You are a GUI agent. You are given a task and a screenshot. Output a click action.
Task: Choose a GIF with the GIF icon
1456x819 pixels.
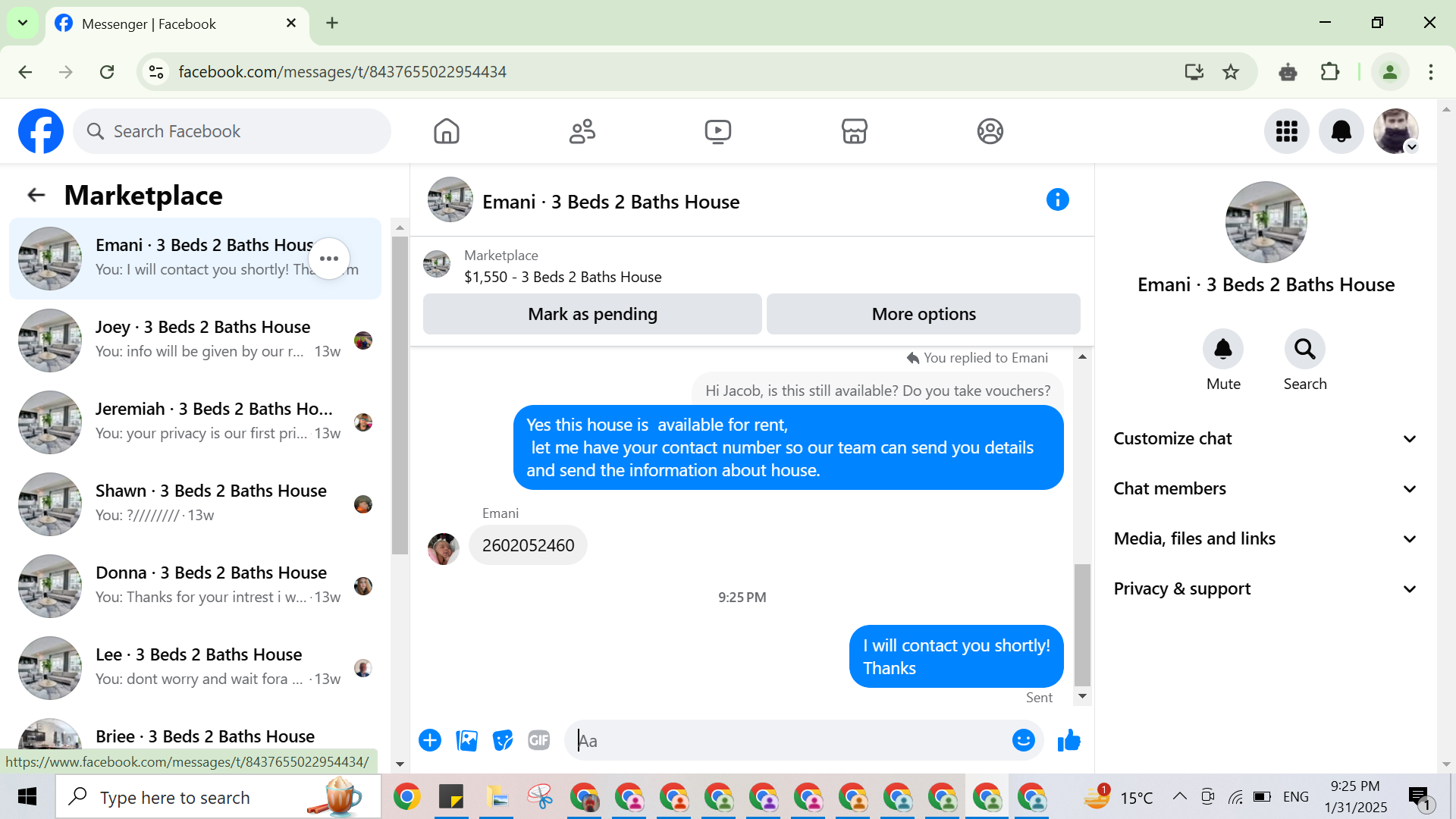click(539, 740)
